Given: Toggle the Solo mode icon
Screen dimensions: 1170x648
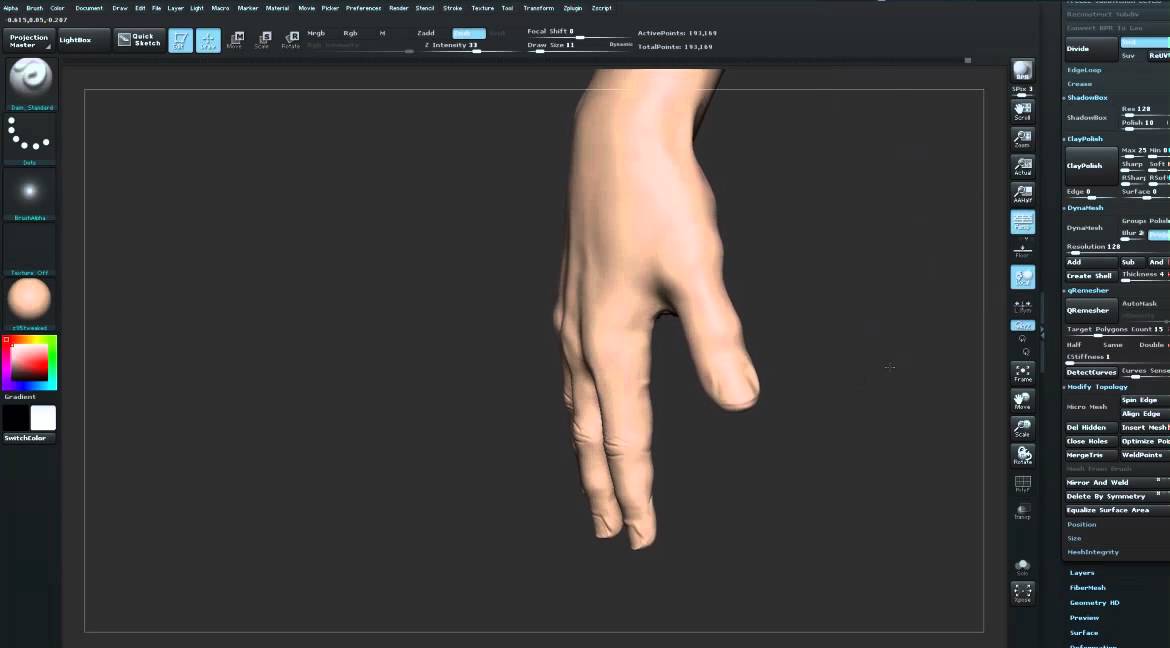Looking at the screenshot, I should (x=1022, y=567).
